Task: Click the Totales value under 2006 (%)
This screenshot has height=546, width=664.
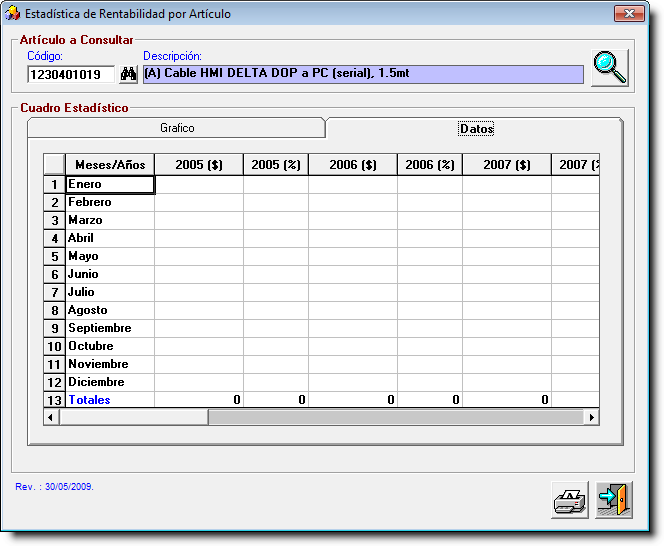Action: click(x=430, y=400)
